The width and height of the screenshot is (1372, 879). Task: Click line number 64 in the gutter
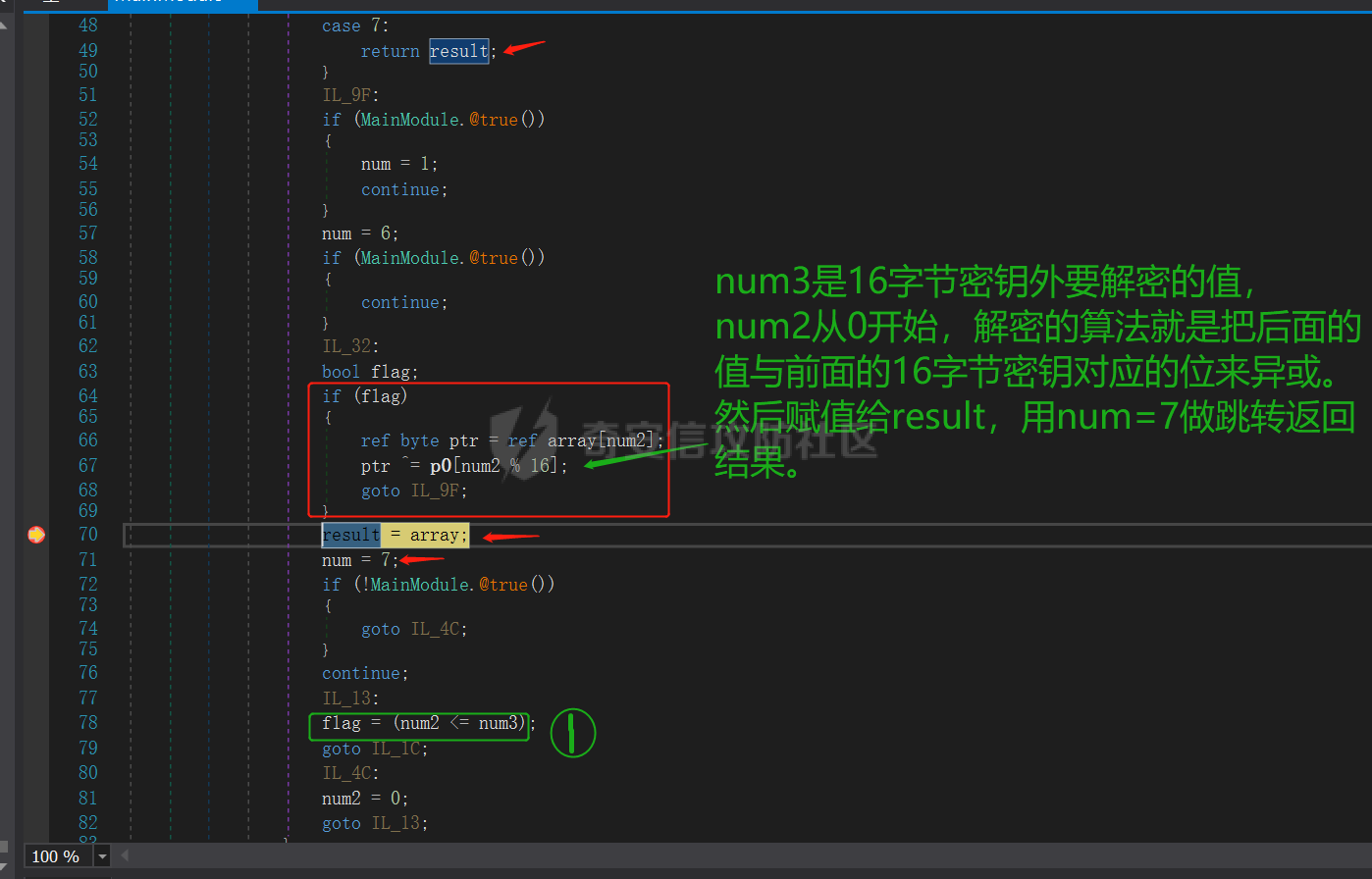tap(88, 395)
